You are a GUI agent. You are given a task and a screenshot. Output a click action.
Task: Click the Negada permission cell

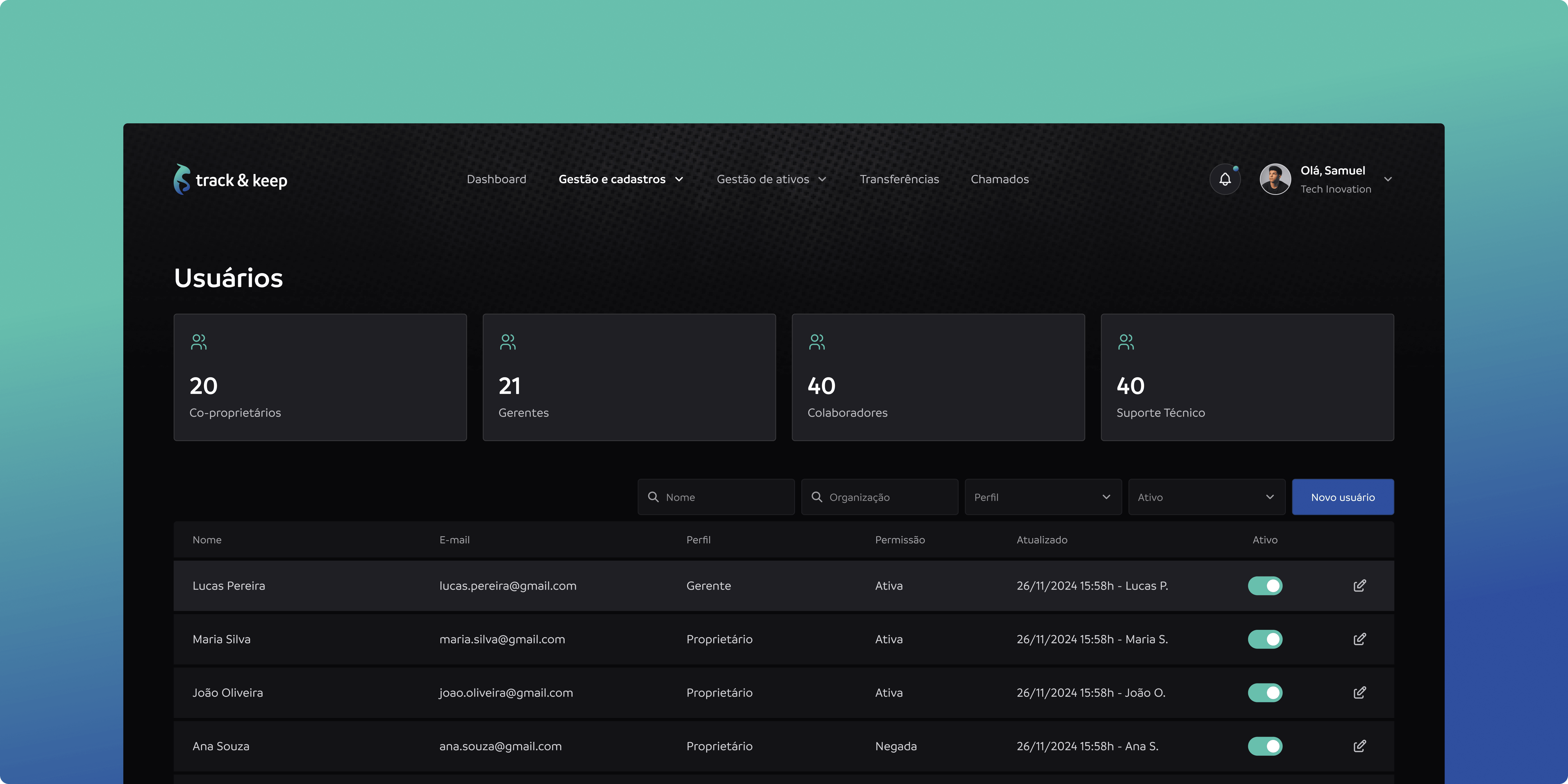coord(896,746)
